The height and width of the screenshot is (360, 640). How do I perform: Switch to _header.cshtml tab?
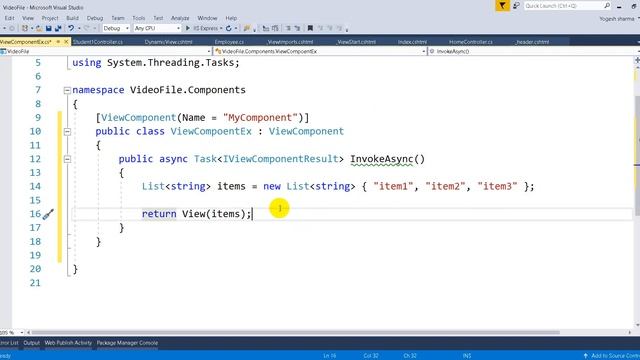click(x=532, y=42)
